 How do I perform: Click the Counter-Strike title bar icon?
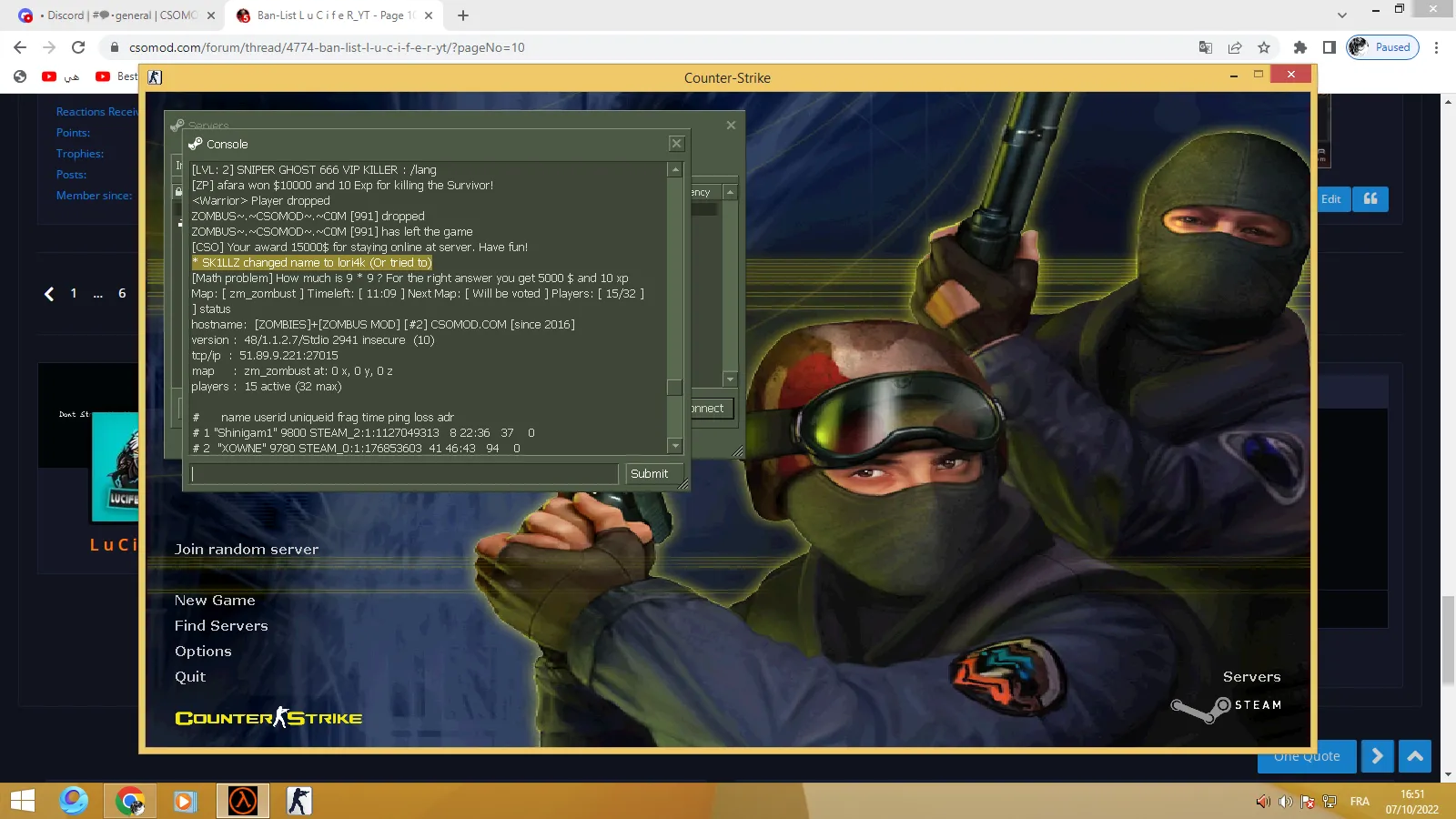pyautogui.click(x=155, y=77)
